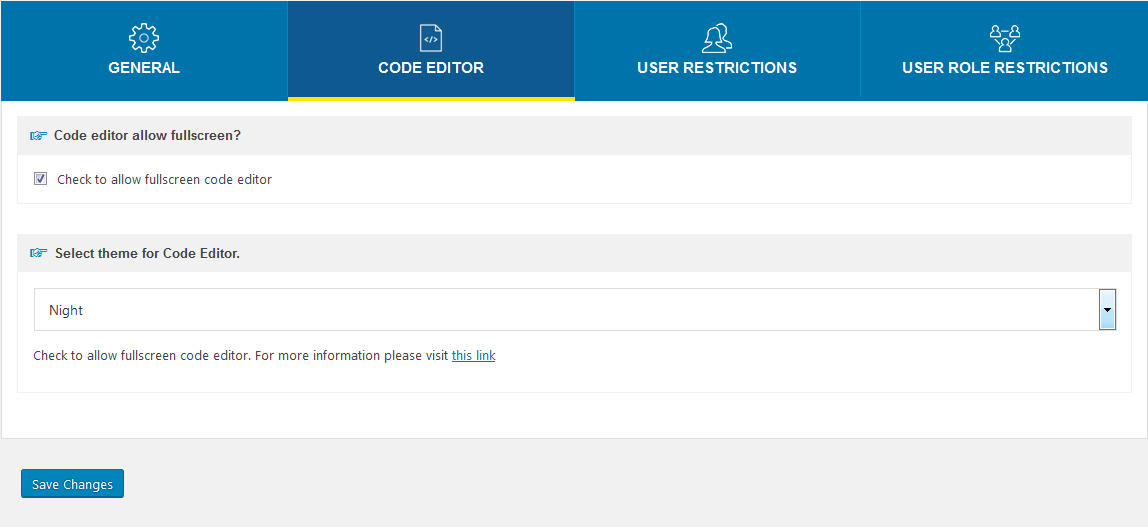This screenshot has width=1148, height=527.
Task: Click the pointing hand icon beside Select theme heading
Action: pyautogui.click(x=38, y=254)
